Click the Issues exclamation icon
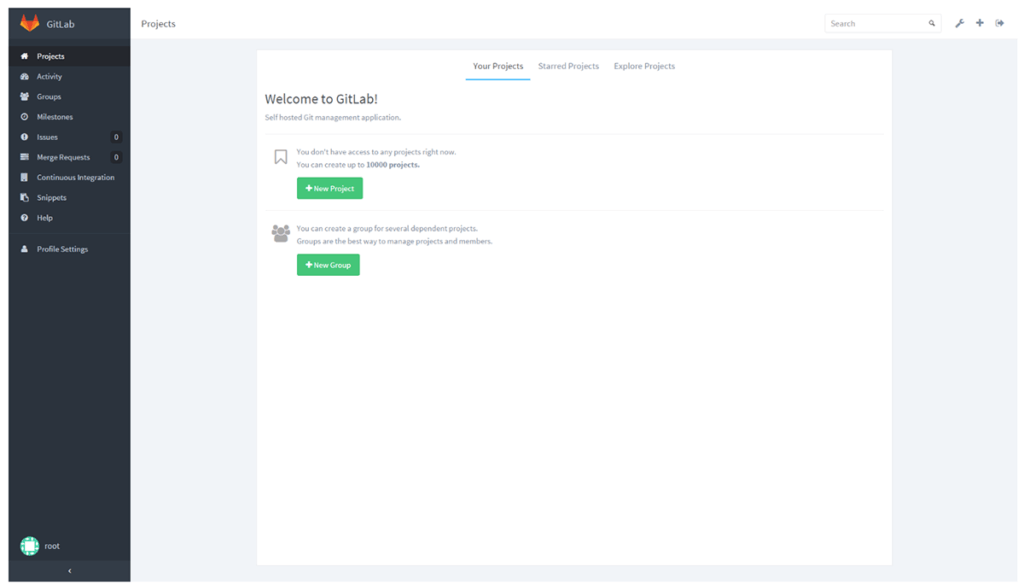Image resolution: width=1024 pixels, height=585 pixels. click(24, 137)
